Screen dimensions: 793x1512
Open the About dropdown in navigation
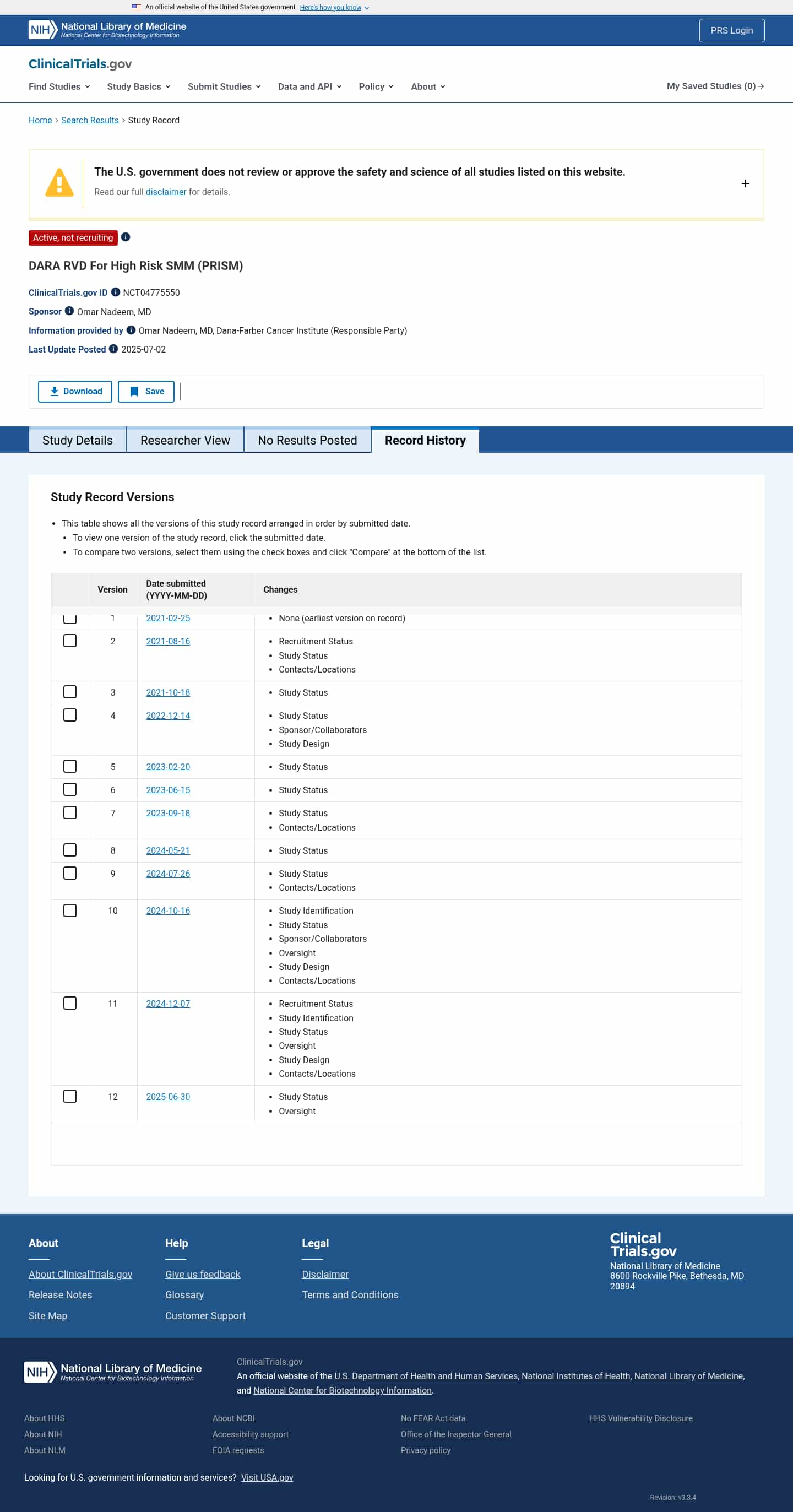click(x=428, y=86)
